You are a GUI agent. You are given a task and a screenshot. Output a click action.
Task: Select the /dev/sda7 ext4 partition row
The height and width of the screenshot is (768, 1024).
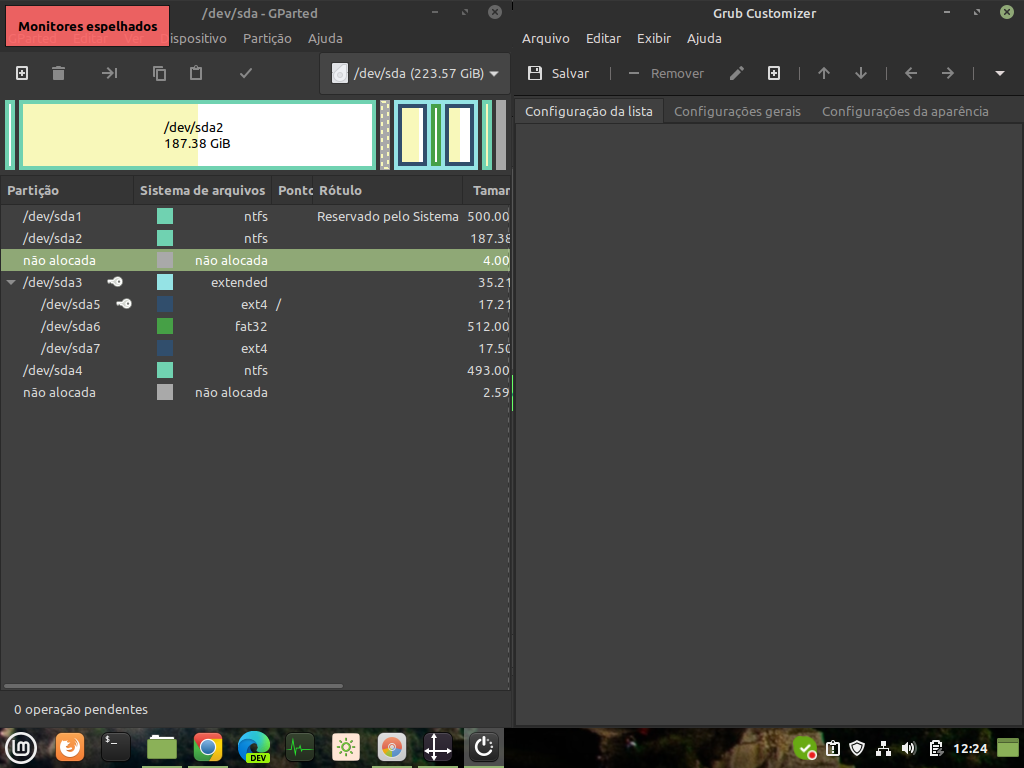click(255, 349)
